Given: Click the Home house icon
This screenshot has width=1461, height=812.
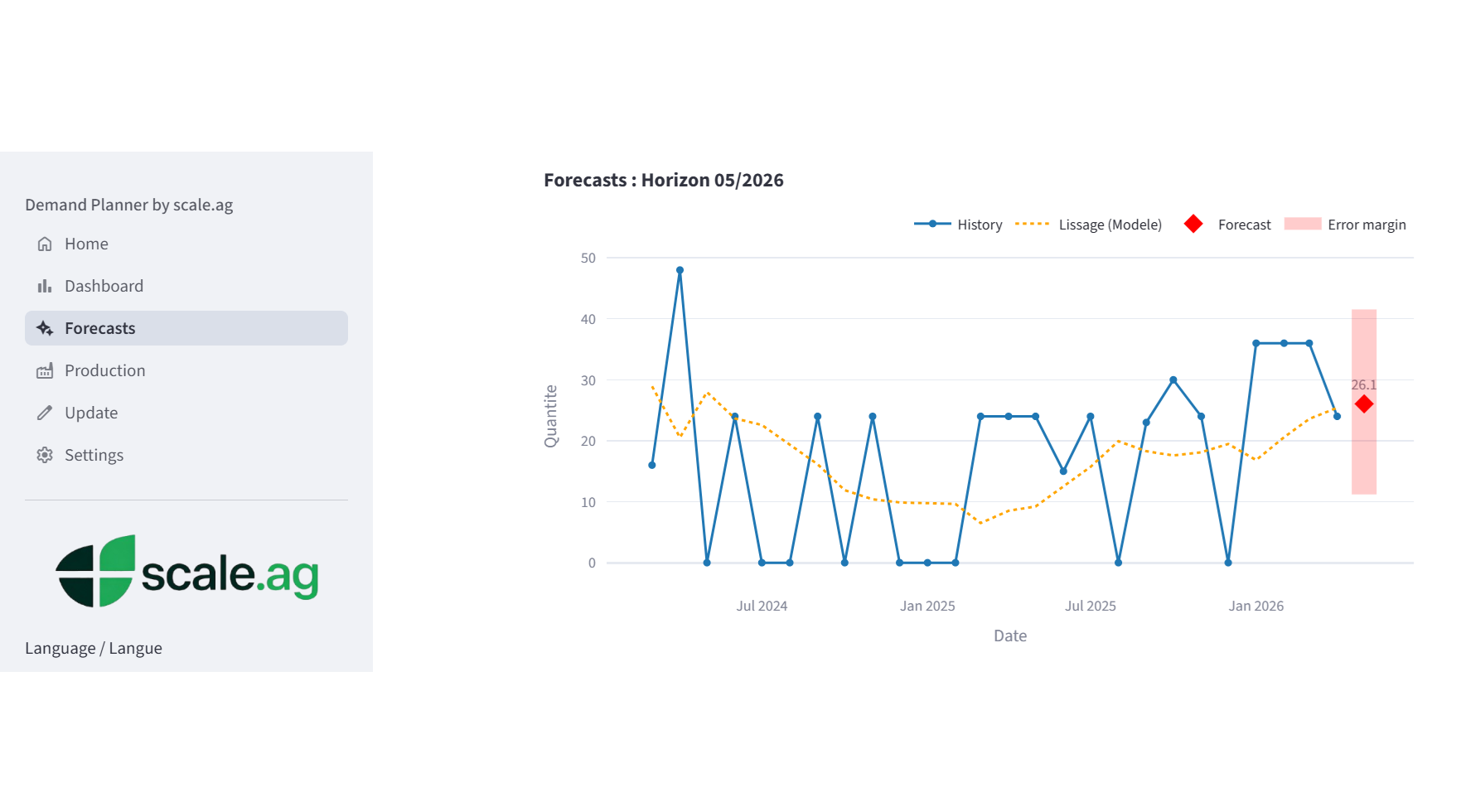Looking at the screenshot, I should [45, 244].
